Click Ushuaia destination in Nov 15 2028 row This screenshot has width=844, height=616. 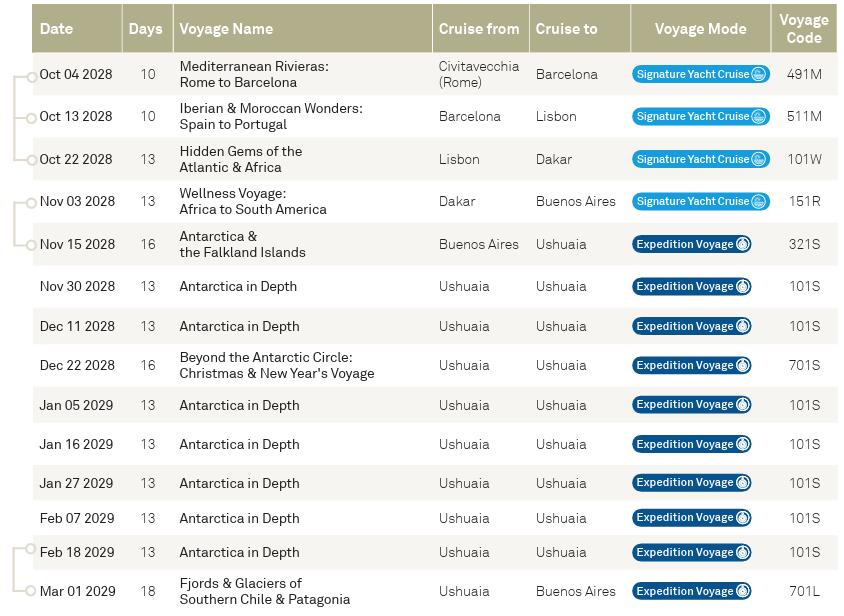(x=561, y=244)
